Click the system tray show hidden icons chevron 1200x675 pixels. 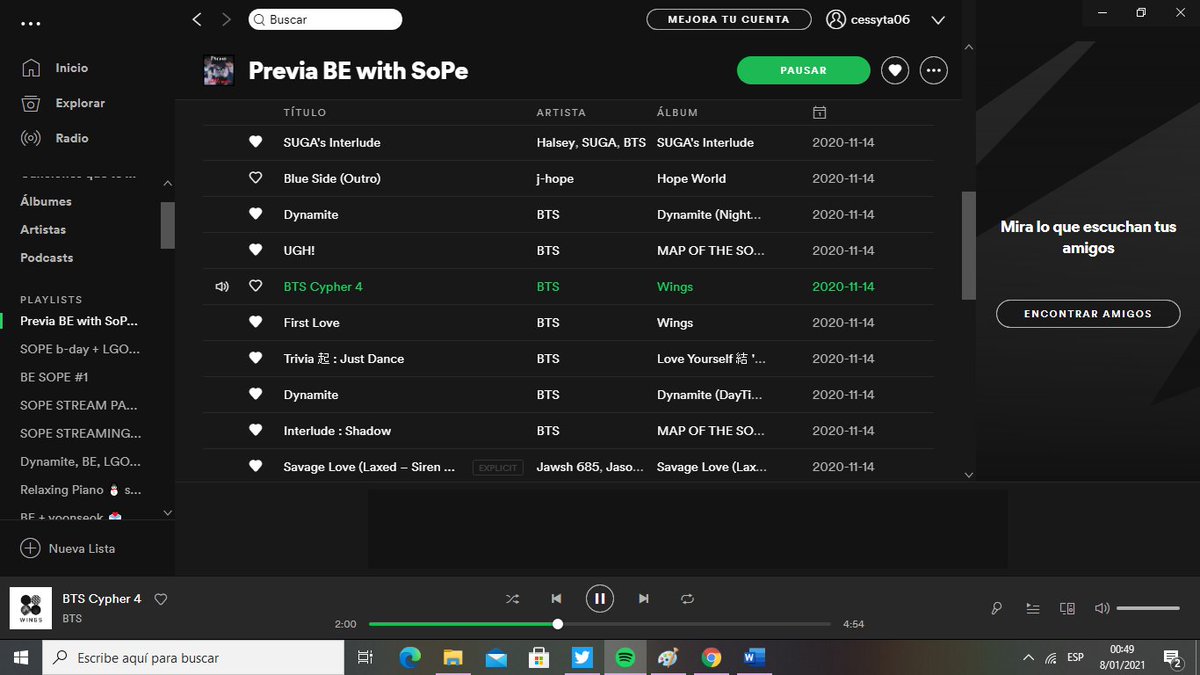[x=1028, y=658]
